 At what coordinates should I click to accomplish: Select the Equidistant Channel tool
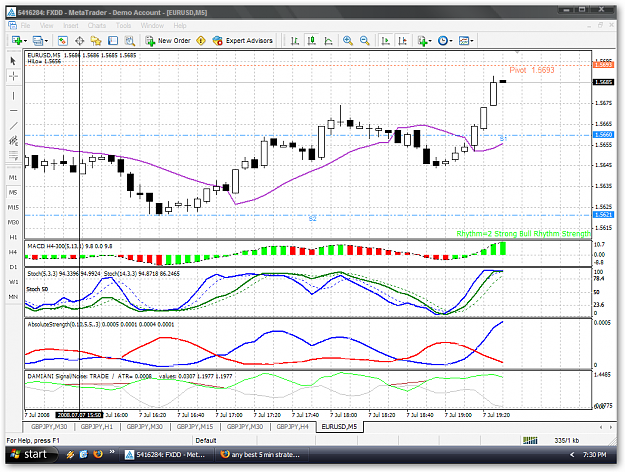[x=13, y=140]
